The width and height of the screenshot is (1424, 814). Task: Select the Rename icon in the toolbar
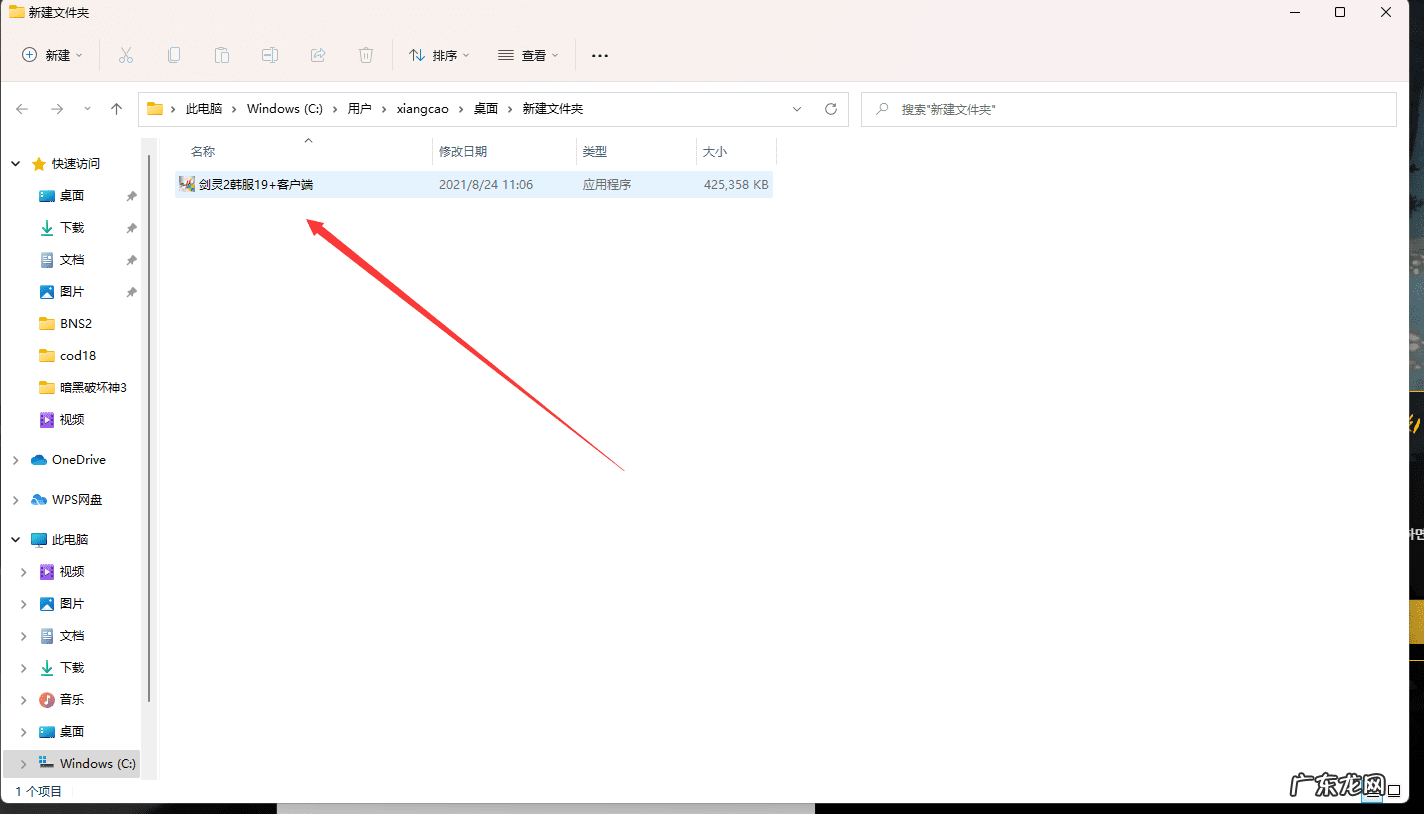click(270, 55)
